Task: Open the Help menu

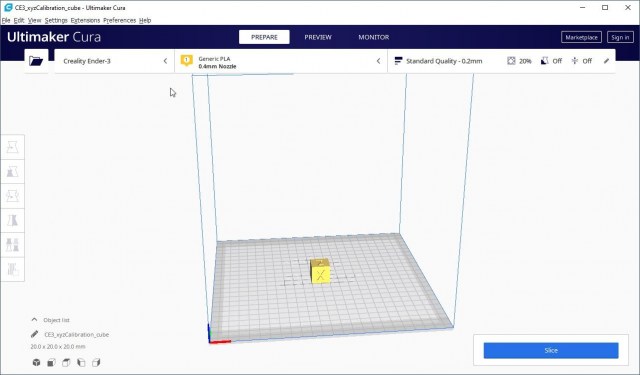Action: click(145, 20)
